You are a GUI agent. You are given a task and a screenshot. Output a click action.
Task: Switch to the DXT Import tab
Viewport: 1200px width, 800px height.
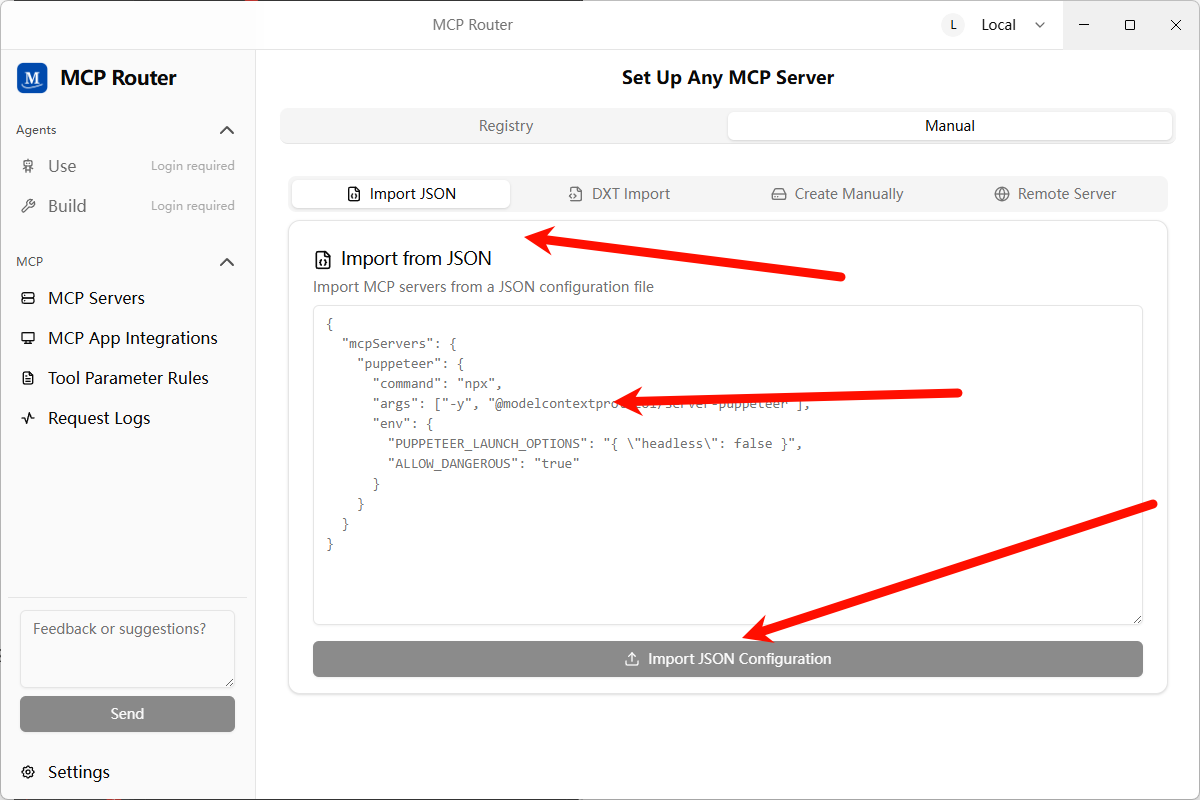619,194
